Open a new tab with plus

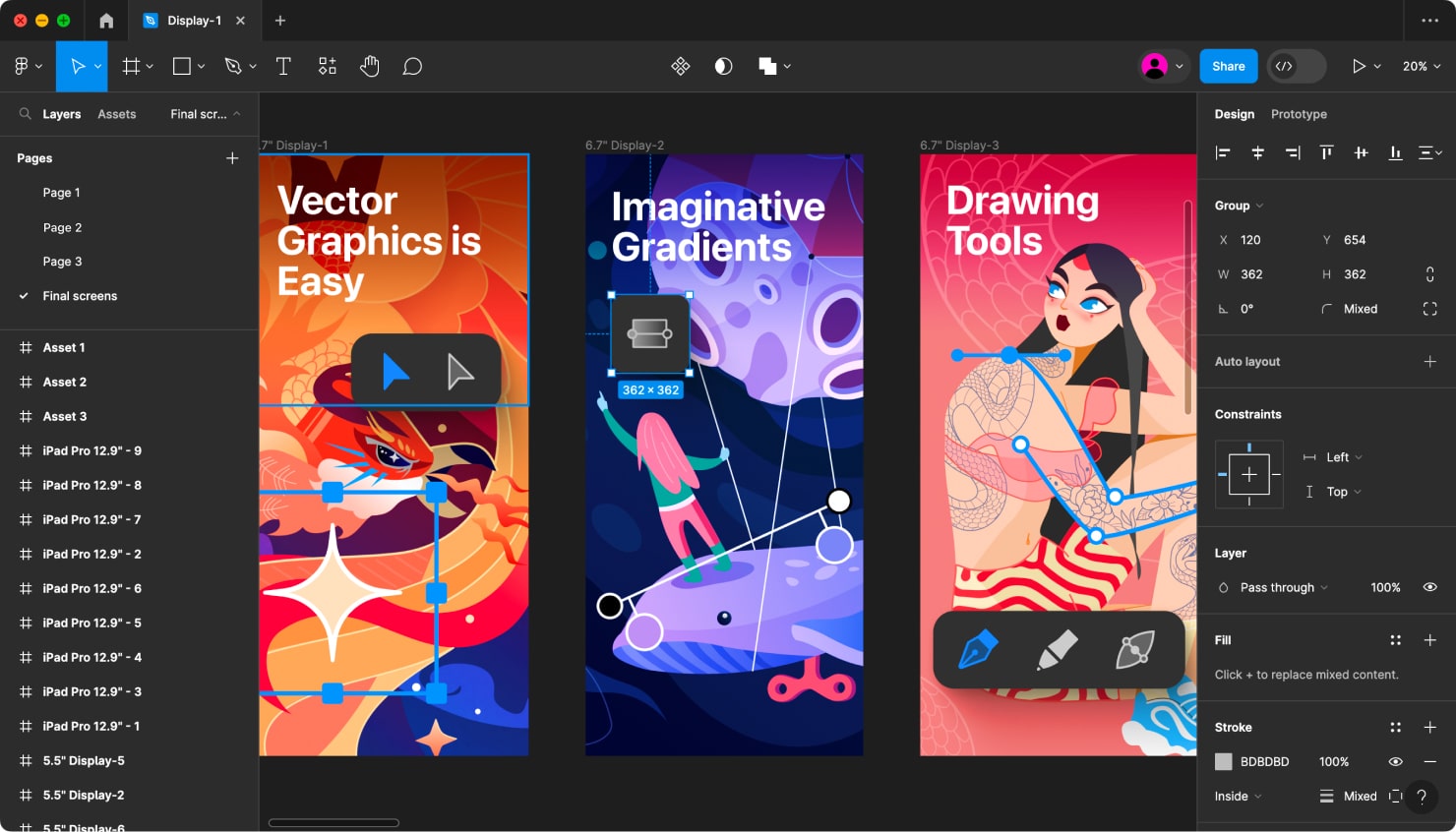pyautogui.click(x=280, y=21)
